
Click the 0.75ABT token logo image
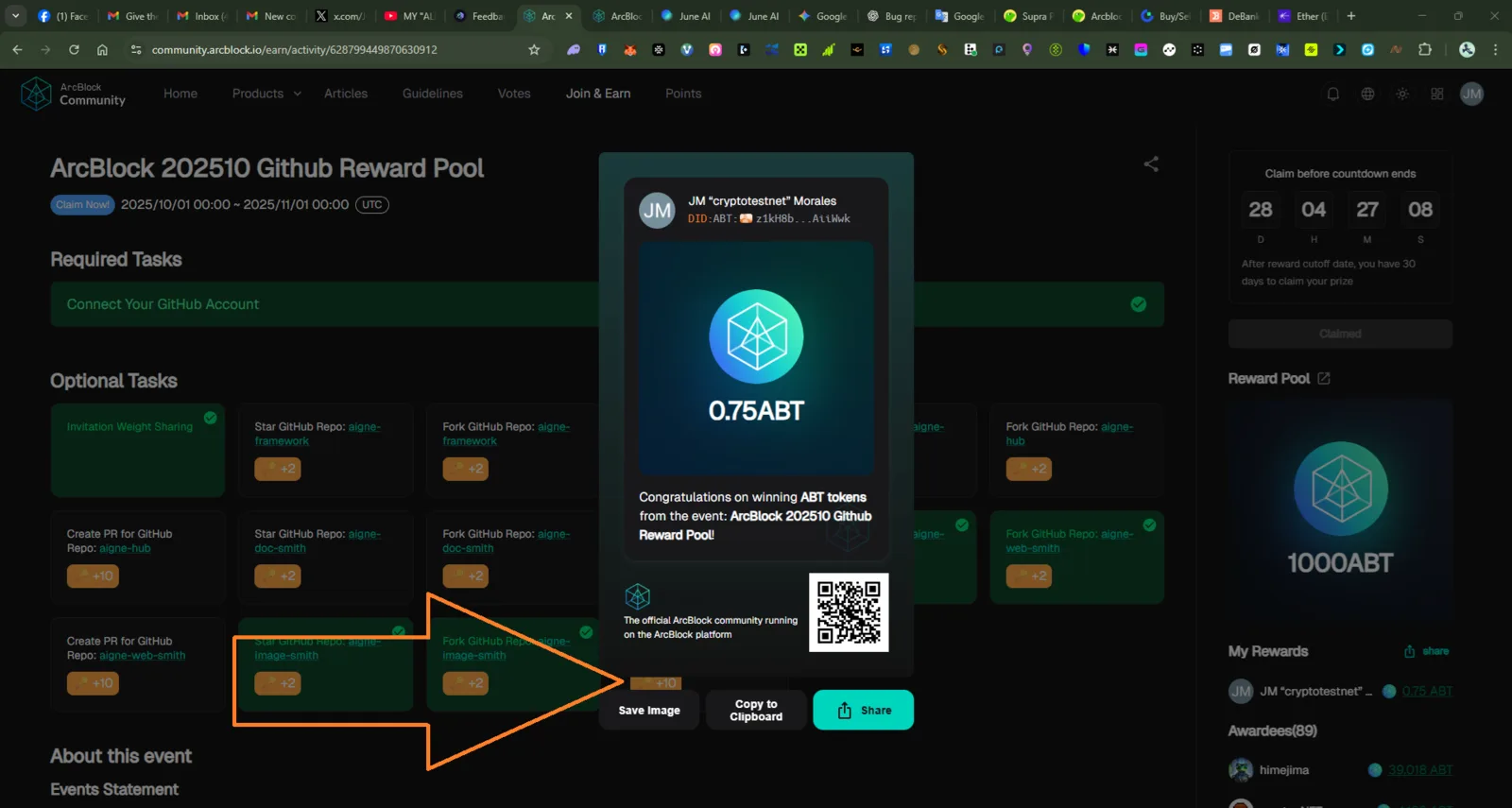pos(756,336)
